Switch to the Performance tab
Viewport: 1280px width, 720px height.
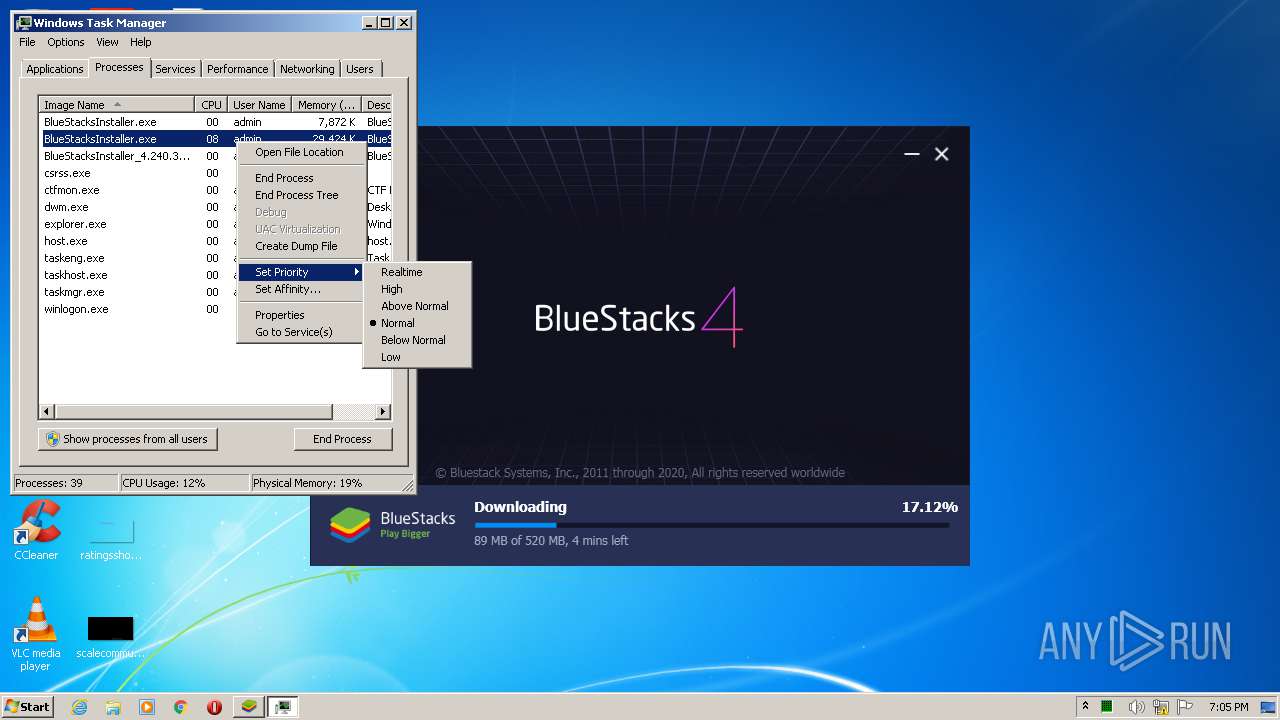click(x=237, y=69)
